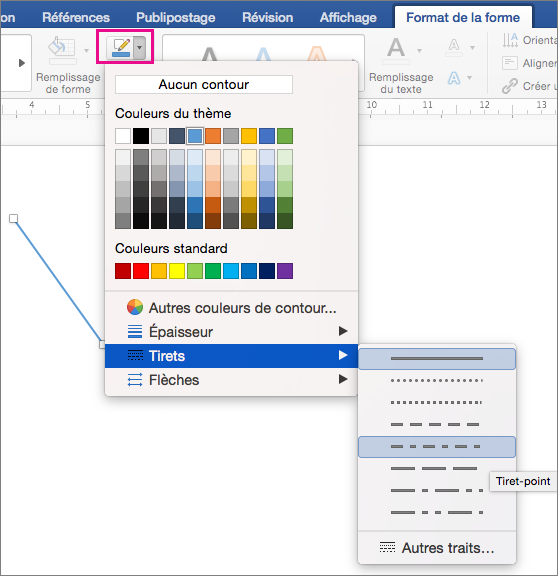The height and width of the screenshot is (576, 558).
Task: Open Autres couleurs de contour
Action: click(231, 308)
